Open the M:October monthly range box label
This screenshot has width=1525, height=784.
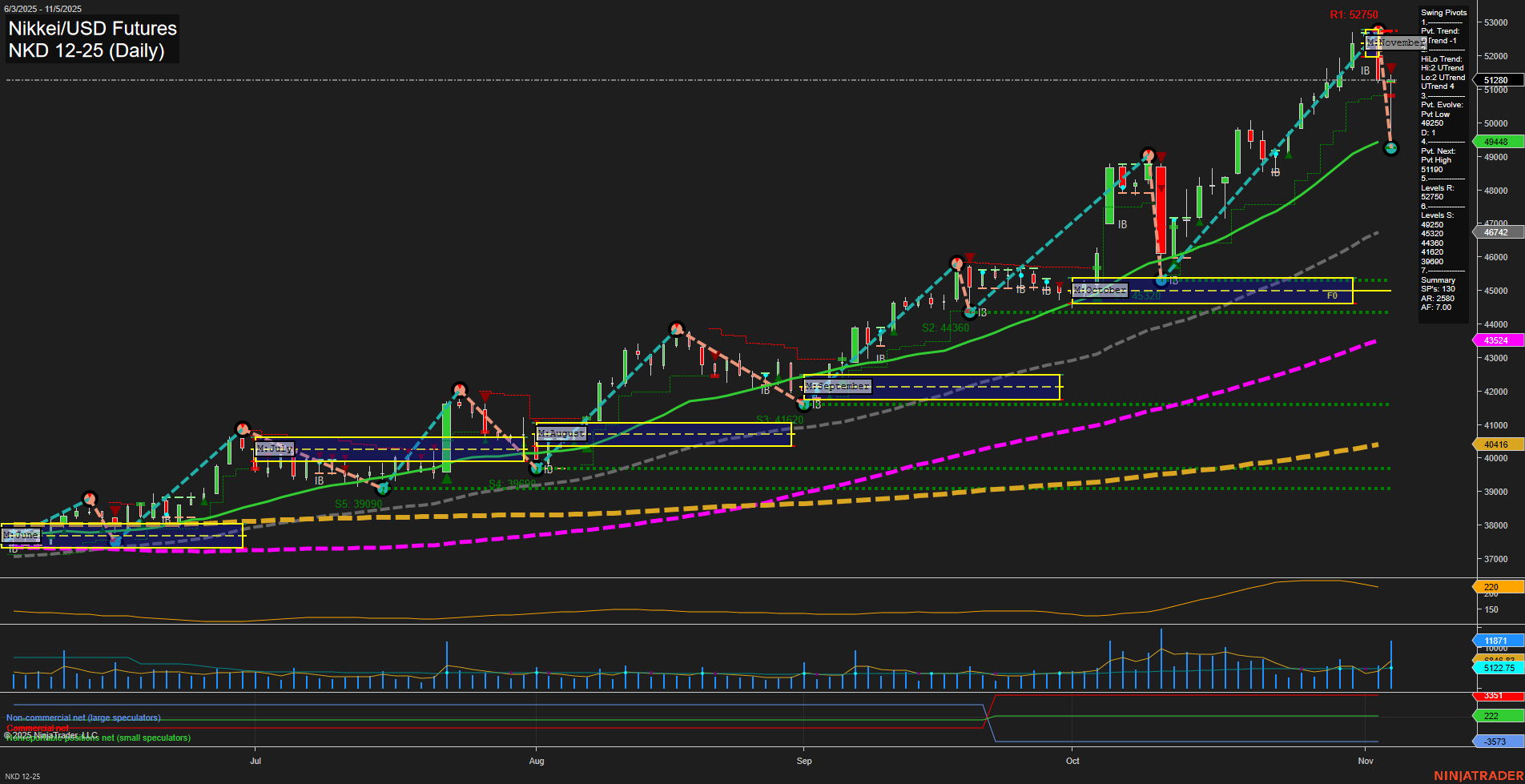coord(1100,290)
